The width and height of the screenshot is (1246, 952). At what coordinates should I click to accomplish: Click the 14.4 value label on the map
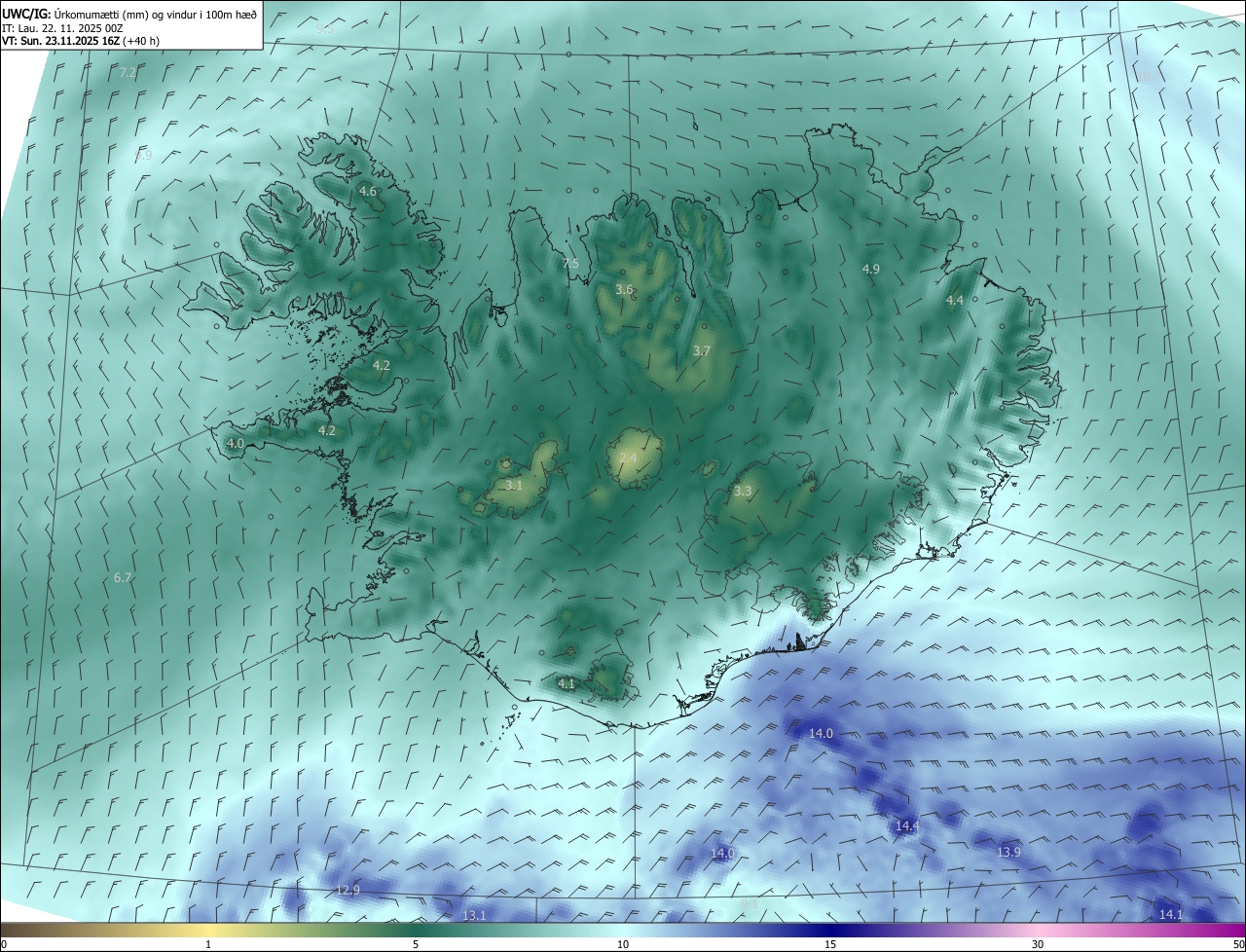coord(907,825)
